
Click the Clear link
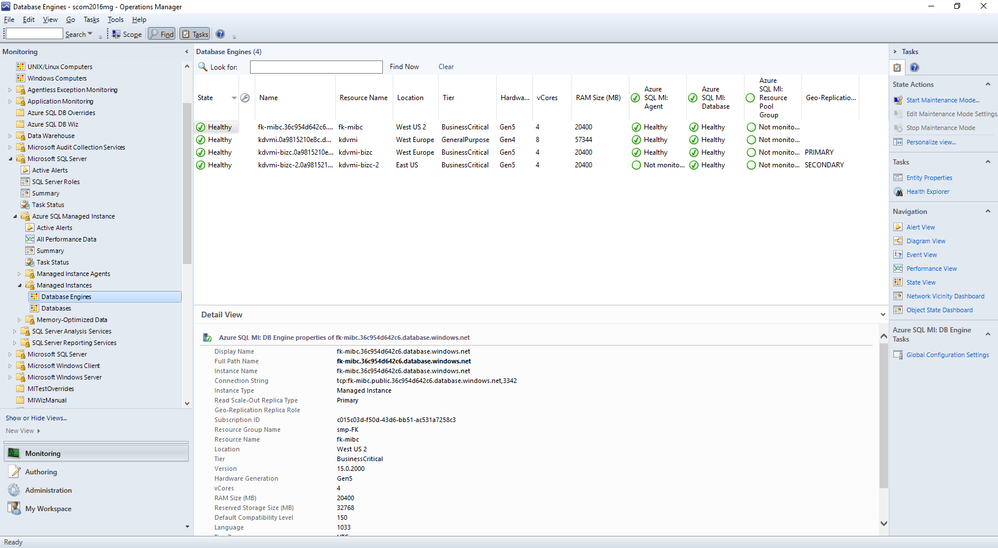click(x=446, y=66)
